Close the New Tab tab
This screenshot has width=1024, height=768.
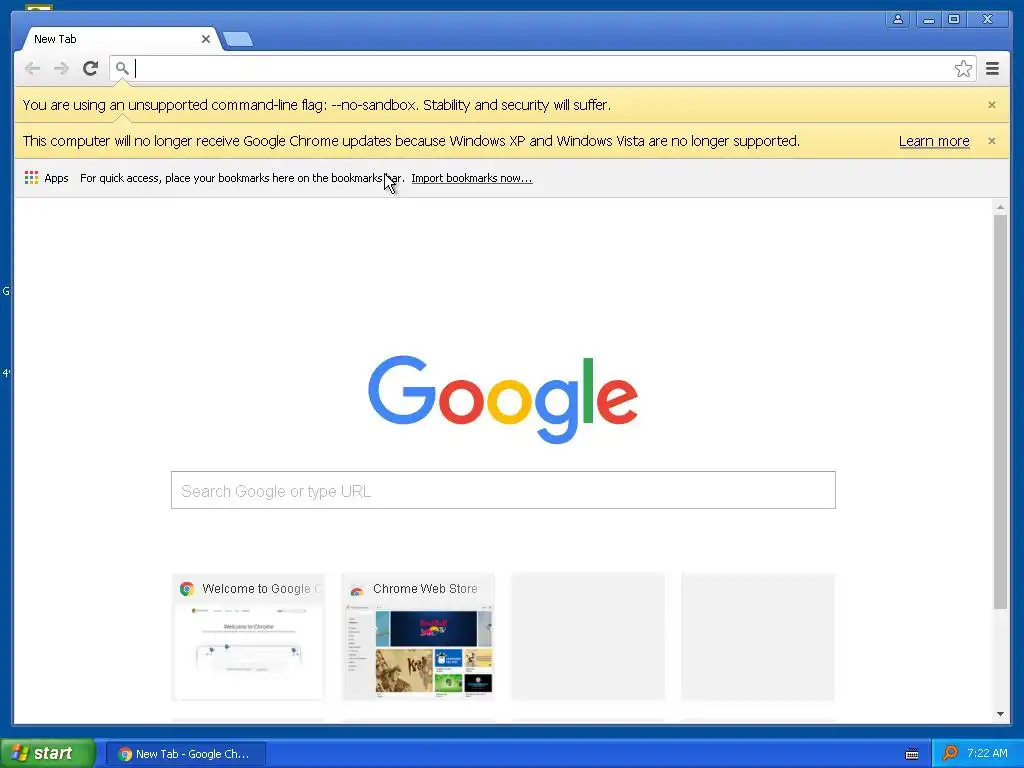tap(206, 39)
